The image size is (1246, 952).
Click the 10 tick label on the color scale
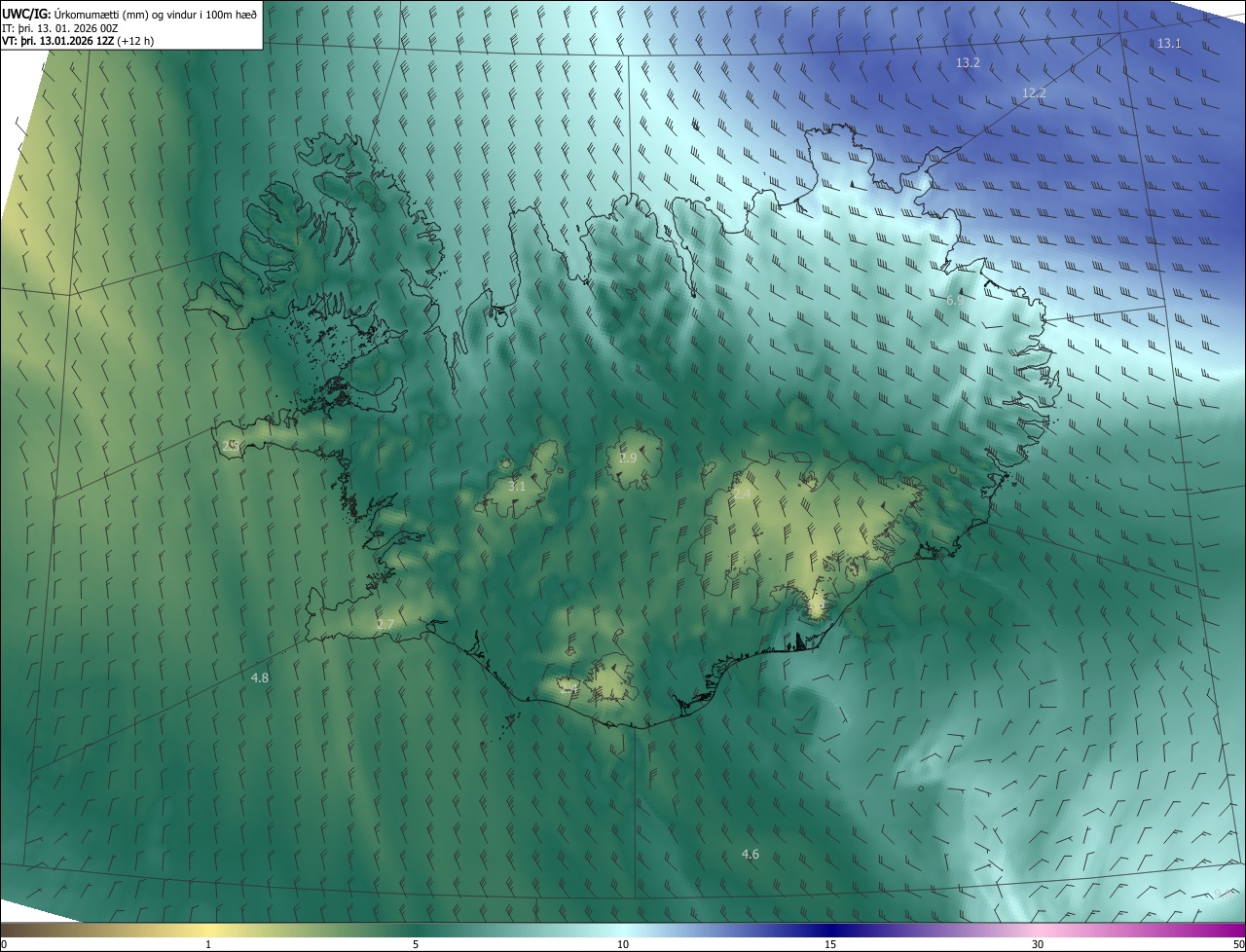click(x=623, y=944)
